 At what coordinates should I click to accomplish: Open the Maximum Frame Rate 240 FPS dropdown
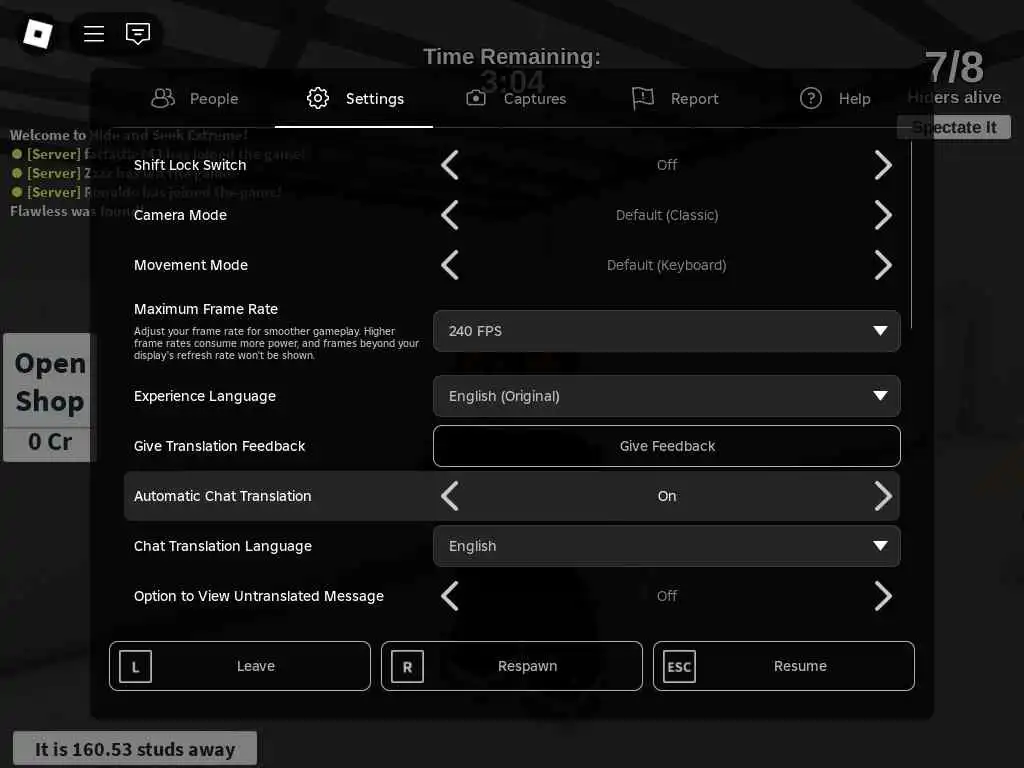[667, 331]
